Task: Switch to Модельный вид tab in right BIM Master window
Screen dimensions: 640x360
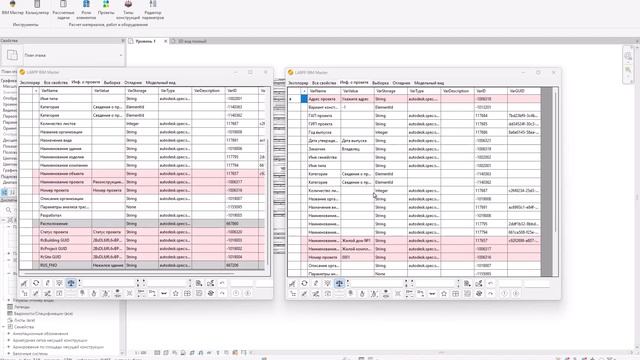Action: click(x=429, y=83)
